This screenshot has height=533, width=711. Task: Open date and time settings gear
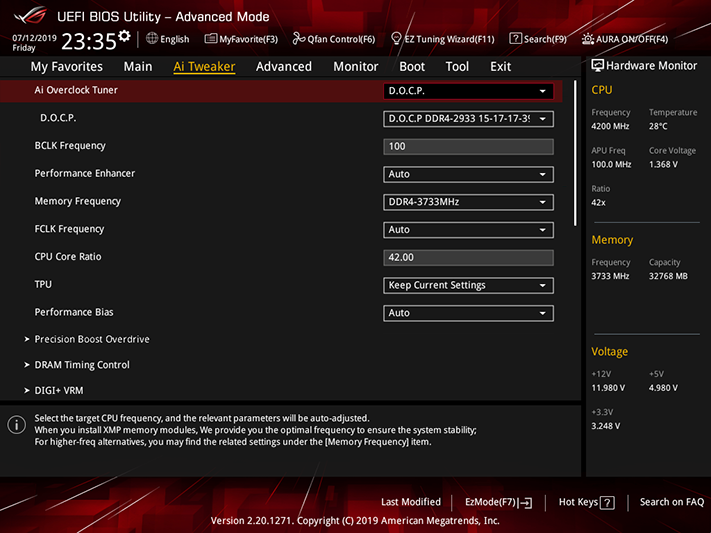click(x=124, y=36)
